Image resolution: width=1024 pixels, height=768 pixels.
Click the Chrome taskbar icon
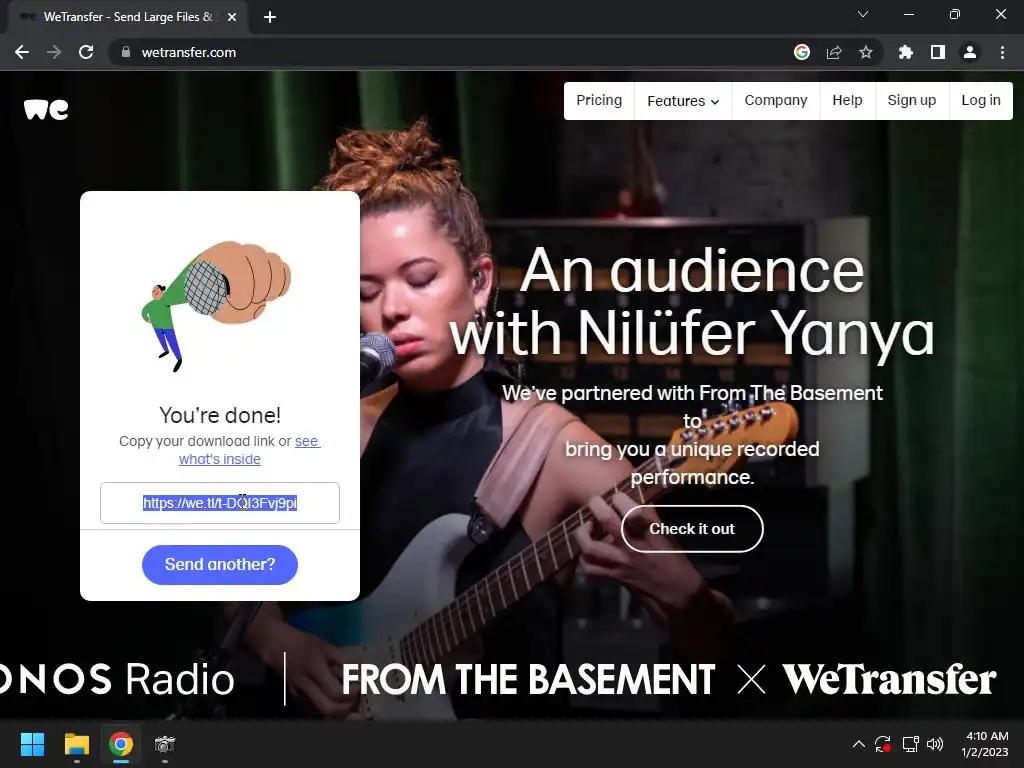121,744
